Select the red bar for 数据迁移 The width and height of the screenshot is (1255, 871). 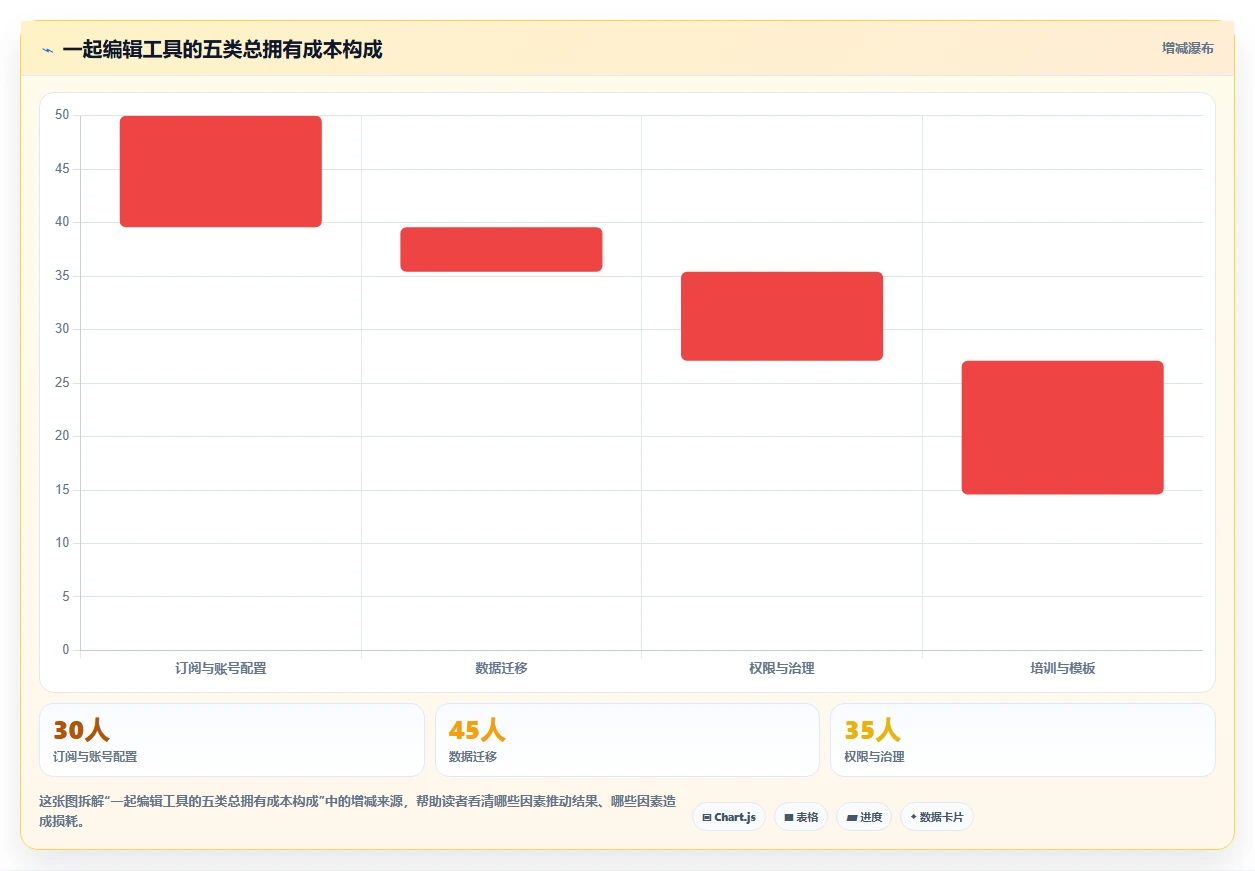501,249
